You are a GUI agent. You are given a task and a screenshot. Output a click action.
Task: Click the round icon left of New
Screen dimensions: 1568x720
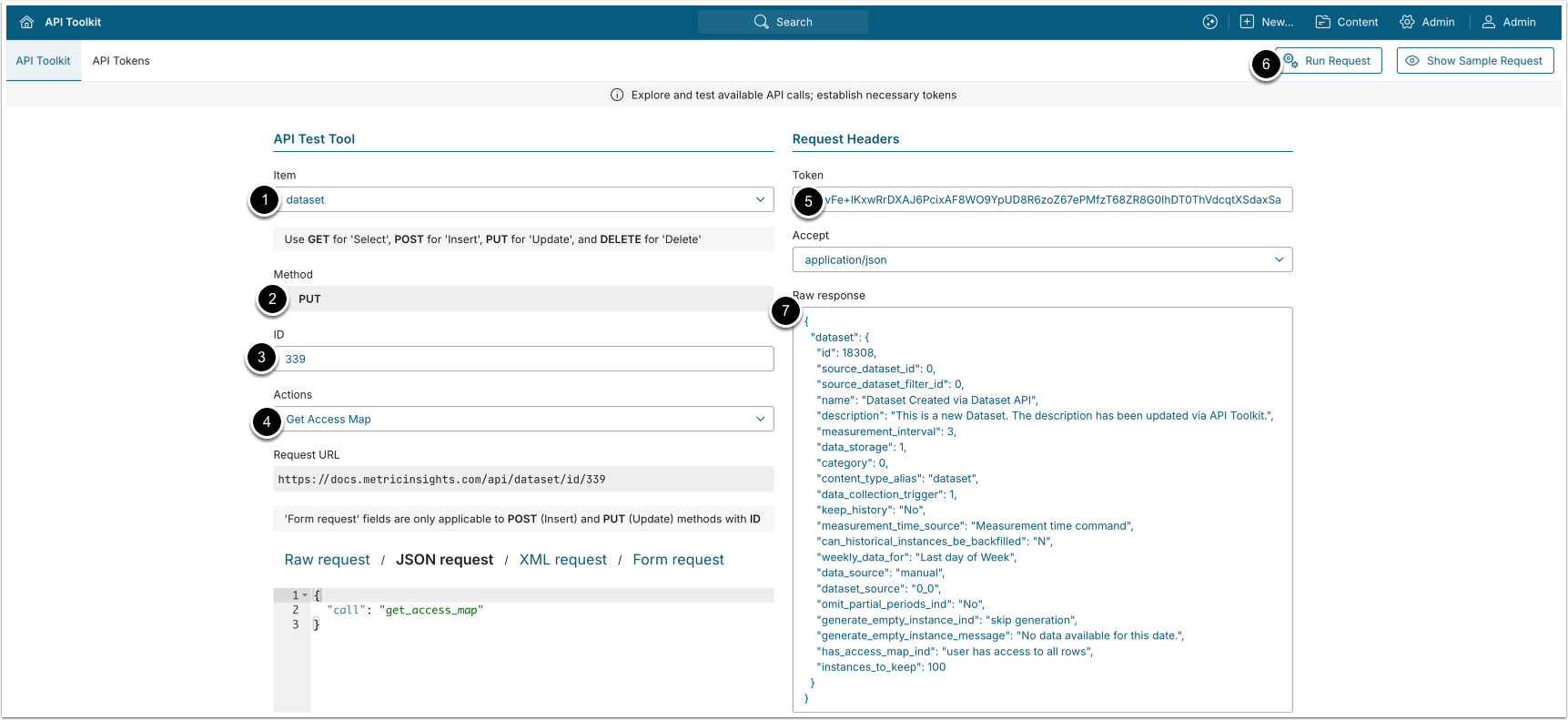click(1209, 22)
